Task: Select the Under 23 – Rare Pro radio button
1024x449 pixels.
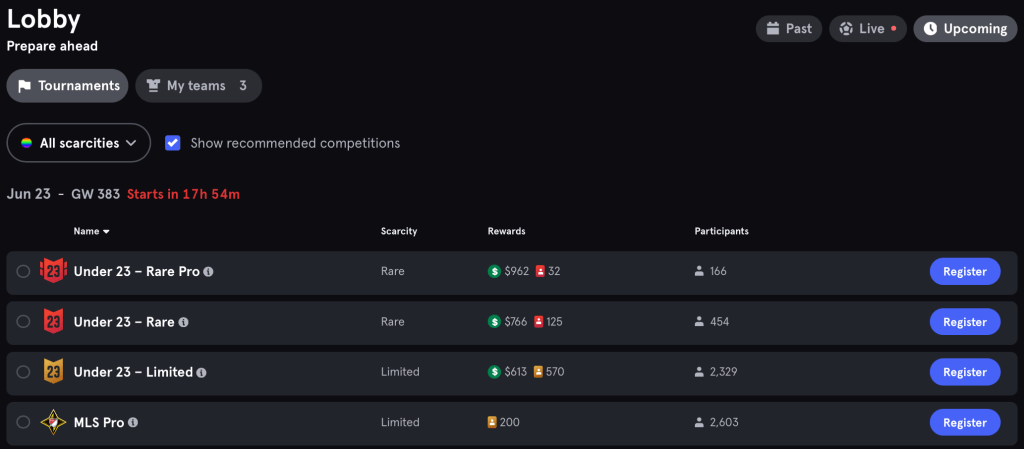Action: coord(24,271)
